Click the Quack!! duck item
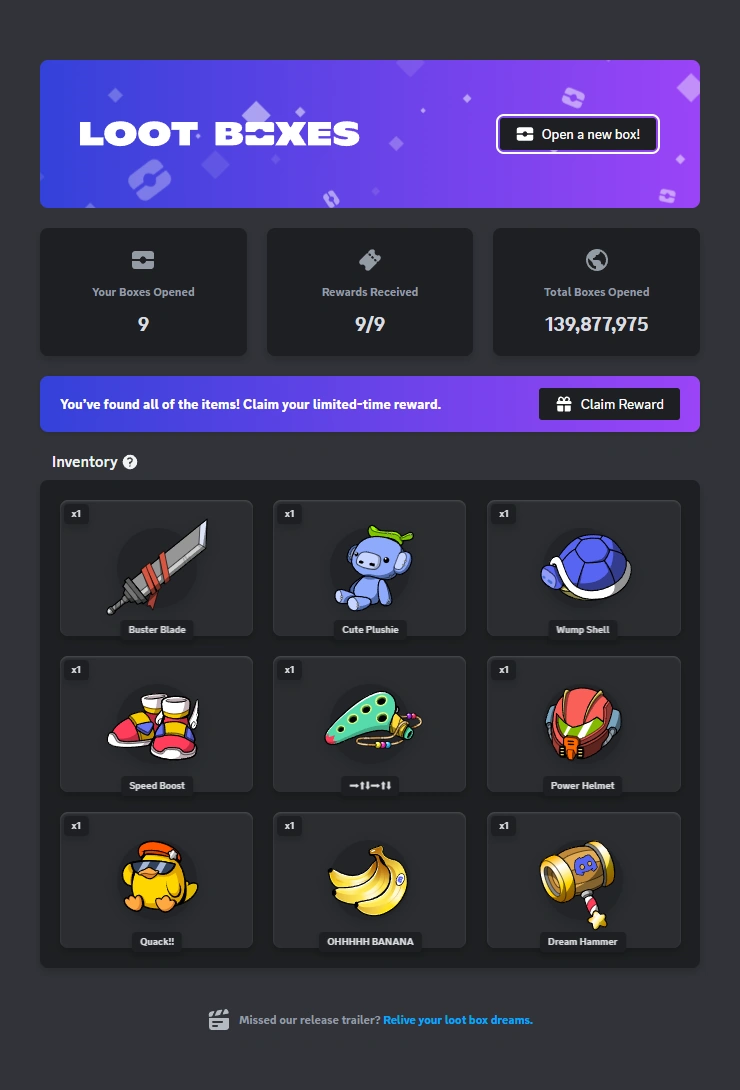Image resolution: width=740 pixels, height=1090 pixels. point(156,879)
